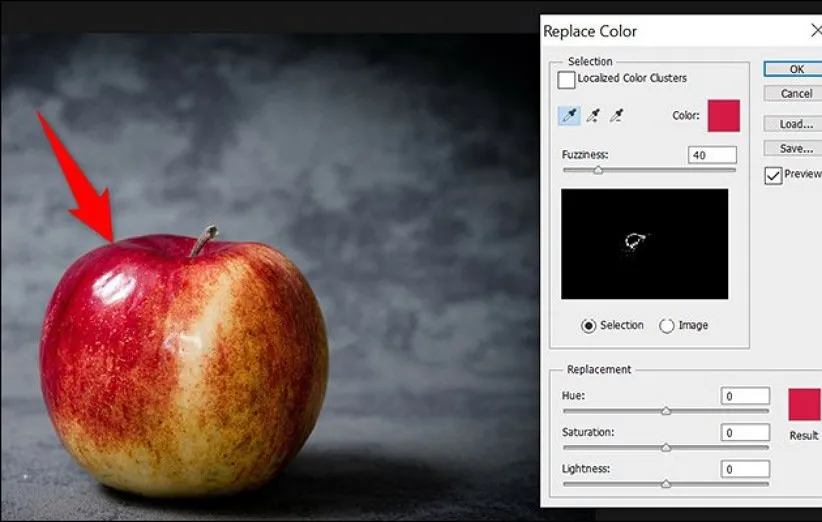Click the Fuzziness value field
The image size is (822, 522).
coord(712,155)
